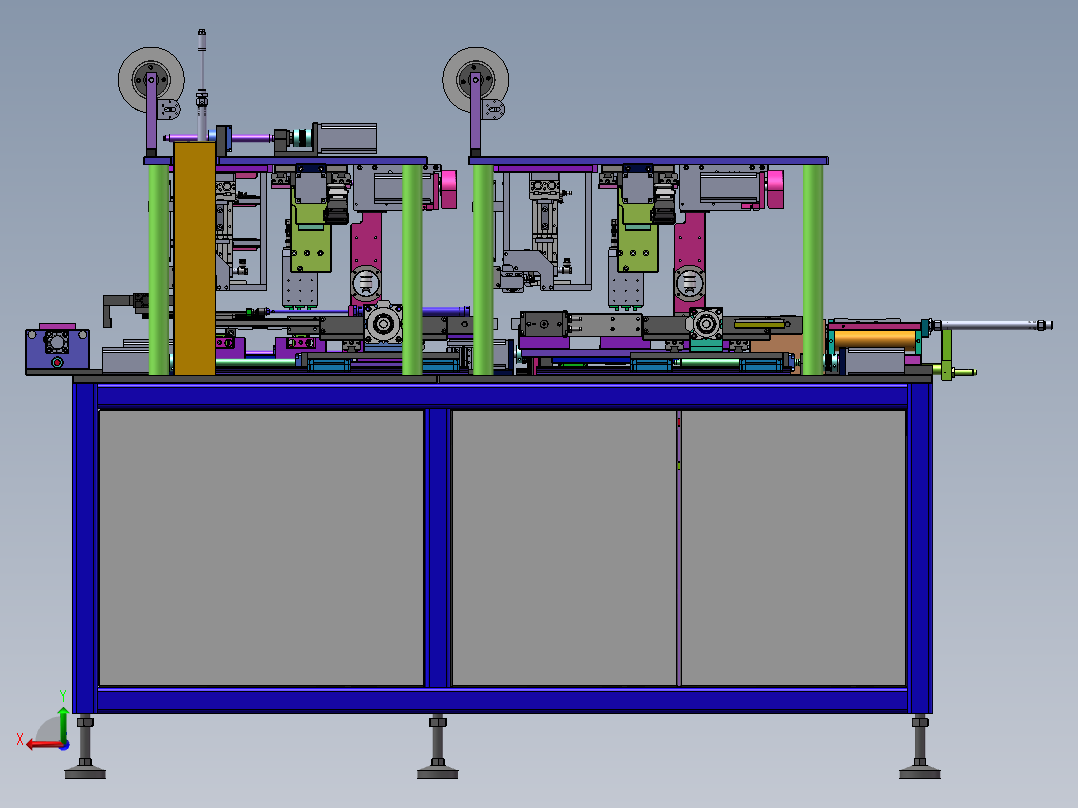Select the pink knob on right station
Screen dimensions: 1078x808
[775, 189]
